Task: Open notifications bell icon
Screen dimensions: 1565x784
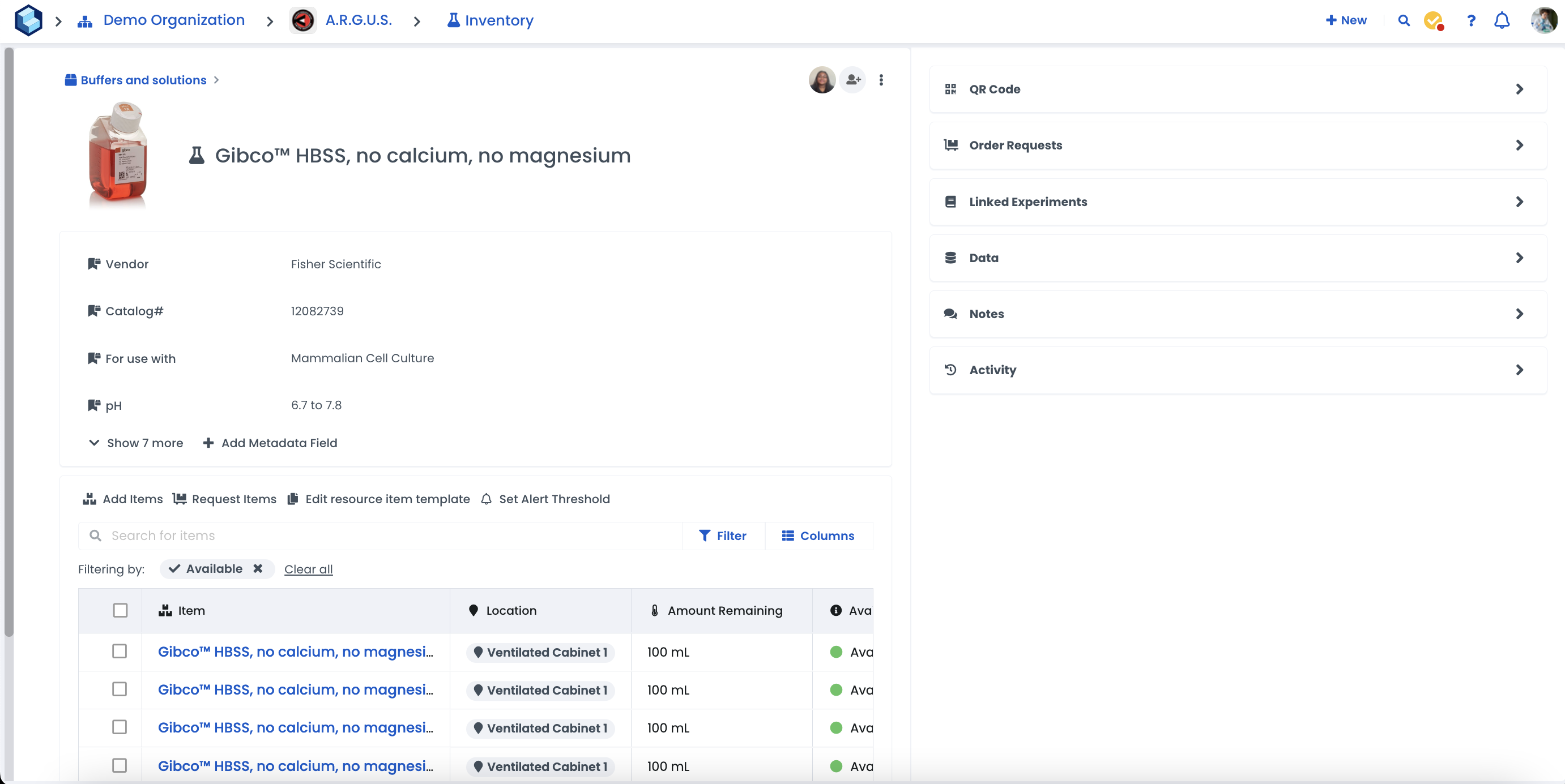Action: point(1501,20)
